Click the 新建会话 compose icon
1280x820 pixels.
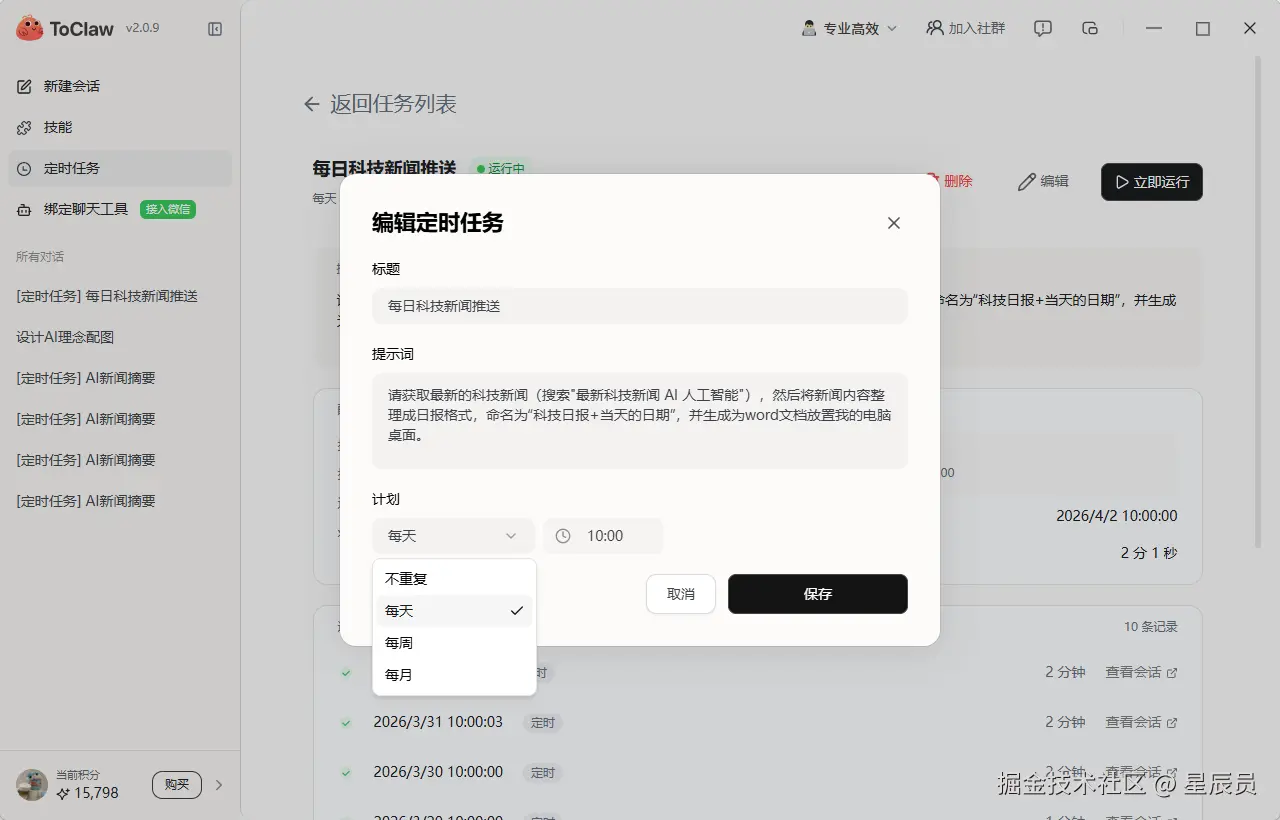(25, 86)
